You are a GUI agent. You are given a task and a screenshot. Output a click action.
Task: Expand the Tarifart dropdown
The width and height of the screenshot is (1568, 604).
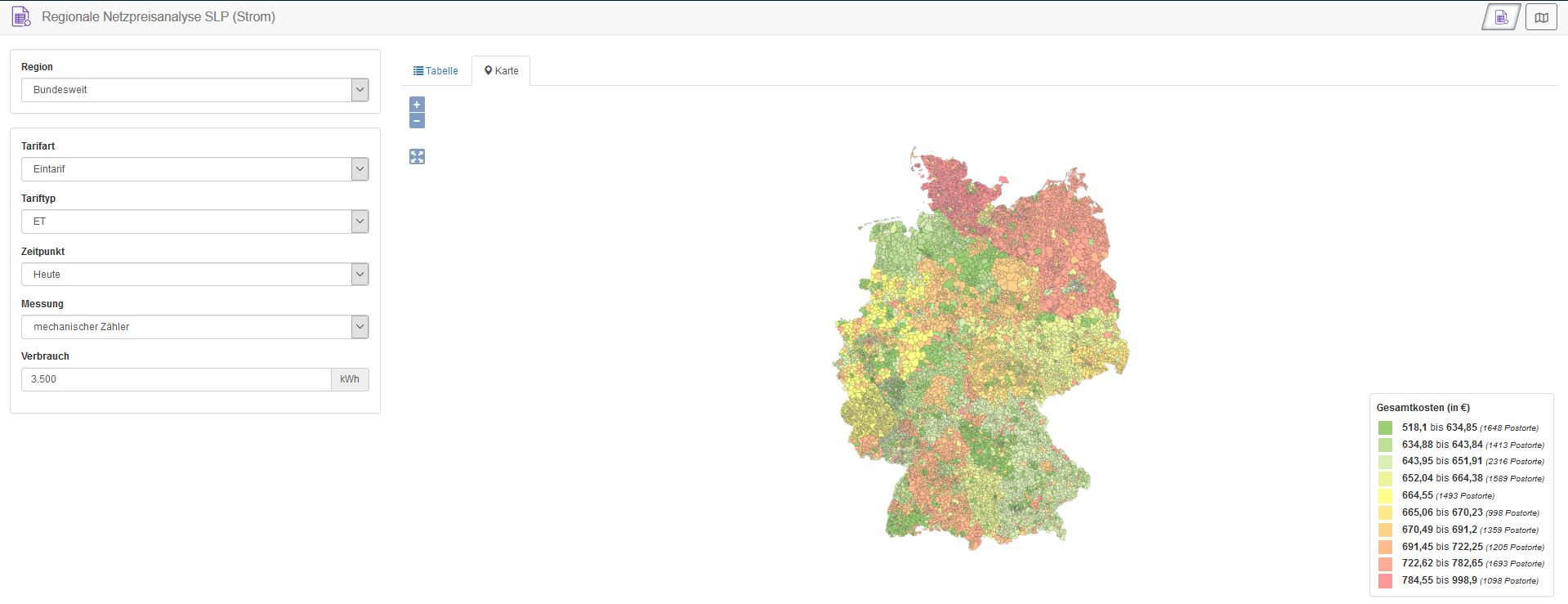click(x=194, y=169)
